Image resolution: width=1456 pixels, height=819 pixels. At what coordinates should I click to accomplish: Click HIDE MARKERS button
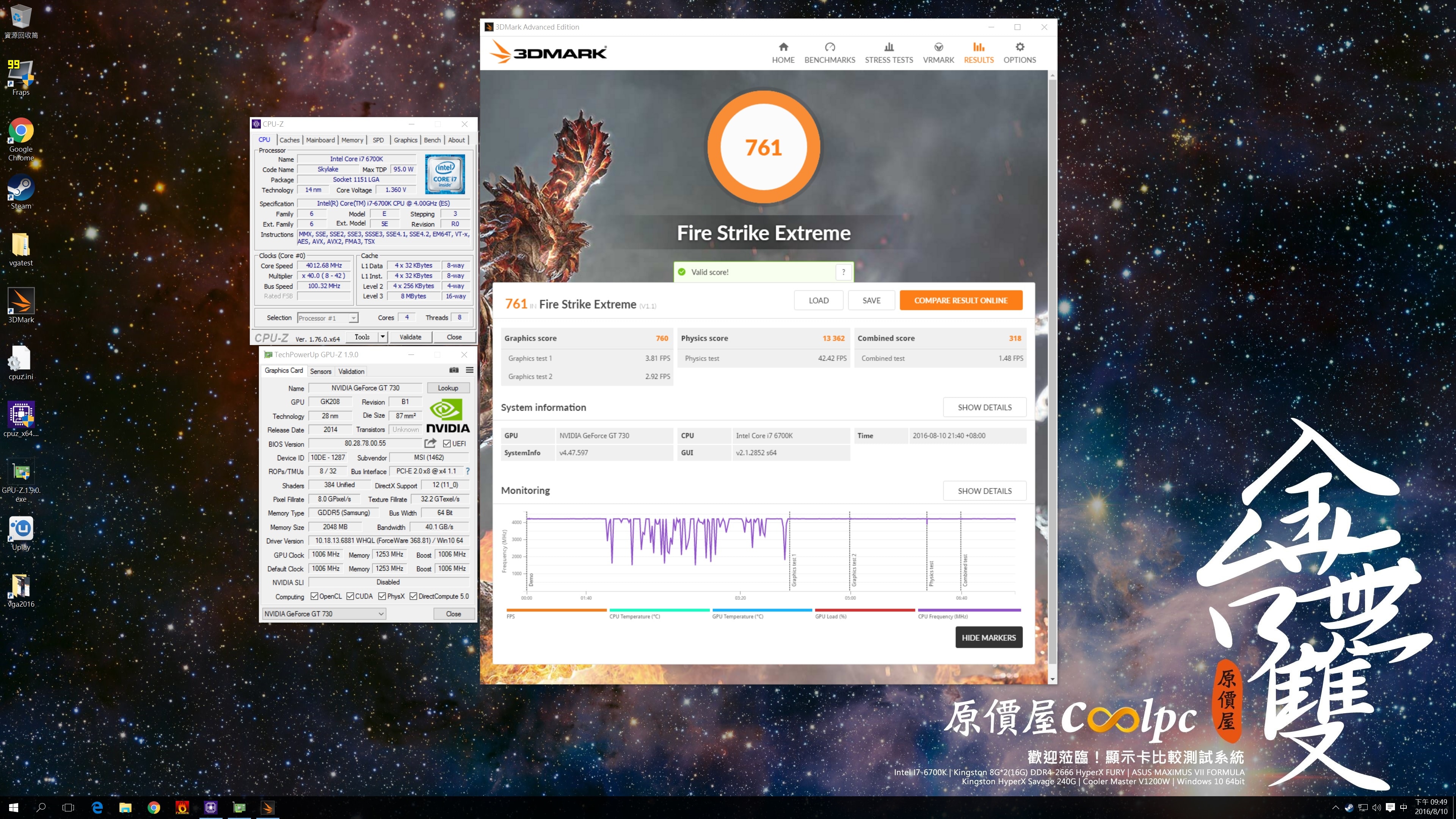pos(988,637)
